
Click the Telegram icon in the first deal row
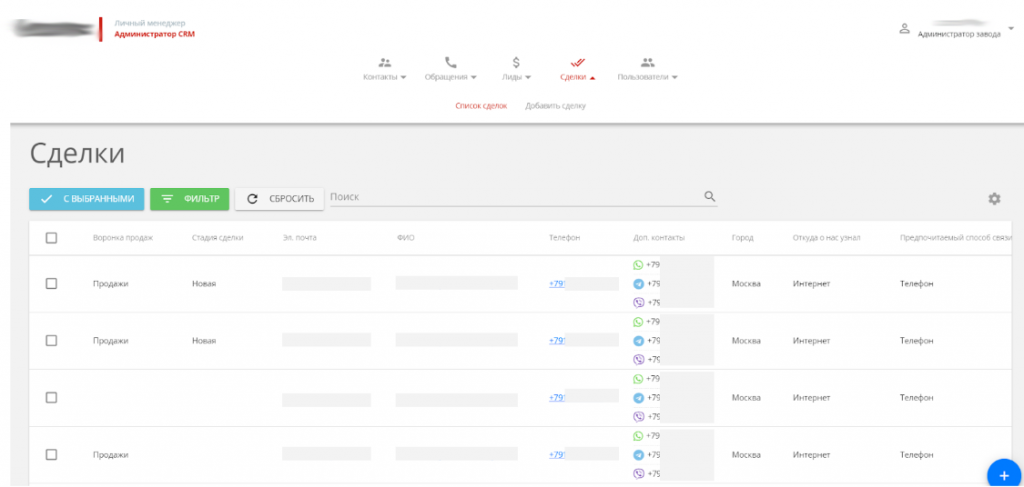tap(639, 284)
